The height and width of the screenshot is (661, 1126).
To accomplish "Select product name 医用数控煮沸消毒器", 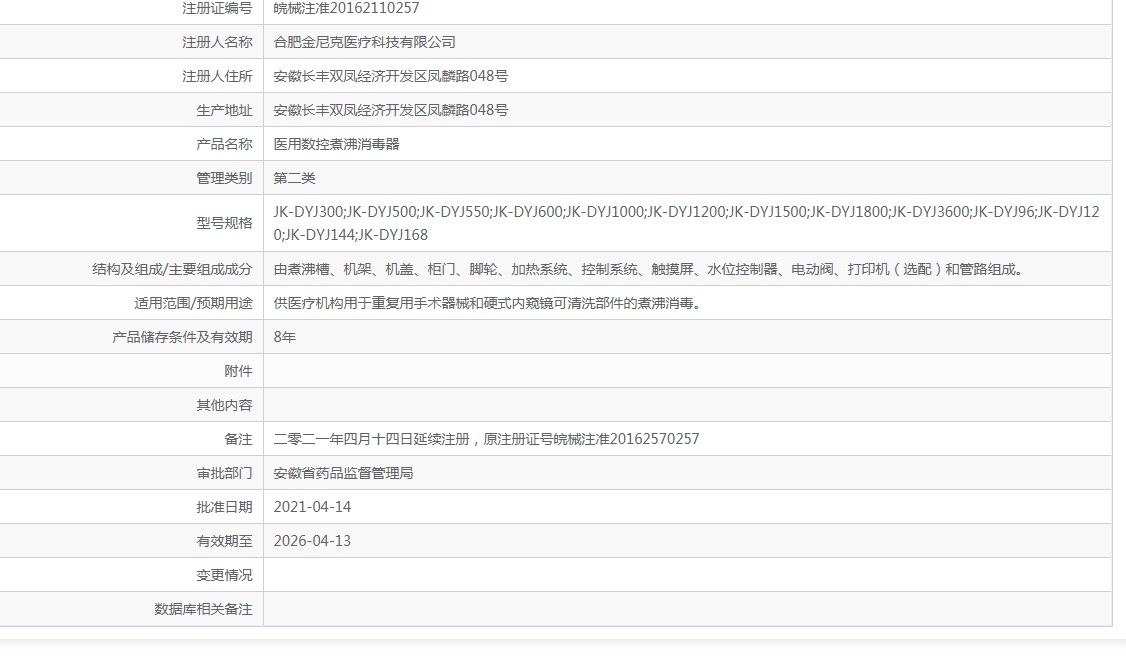I will click(336, 144).
